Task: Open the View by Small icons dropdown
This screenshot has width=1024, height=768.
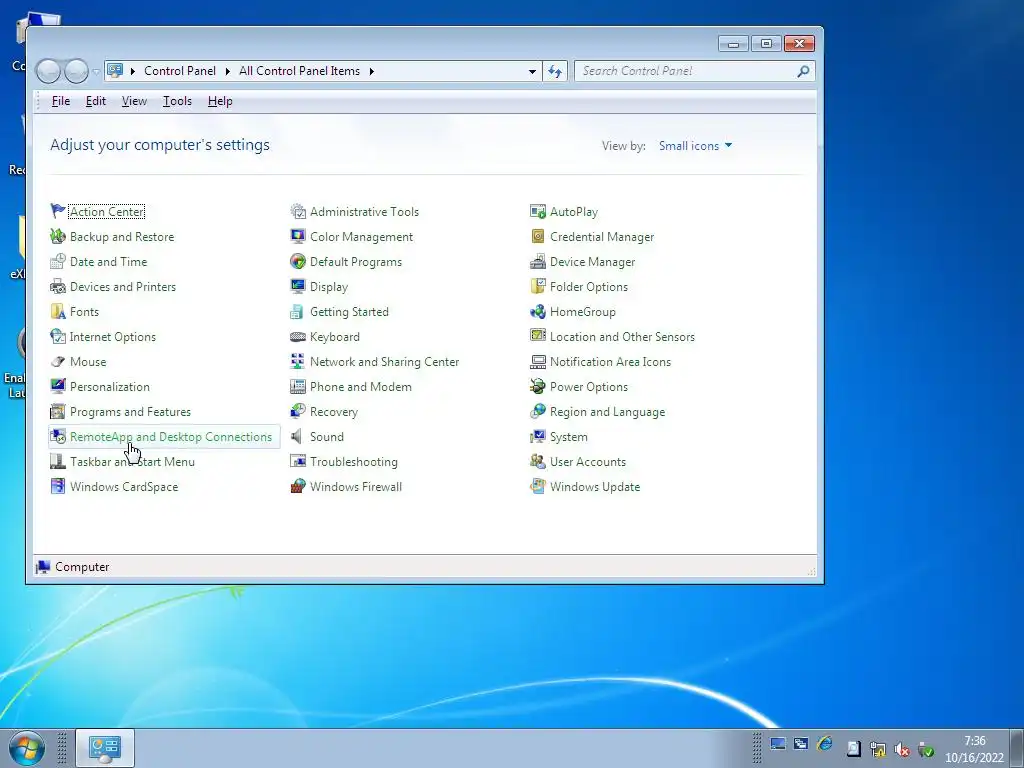Action: [695, 146]
